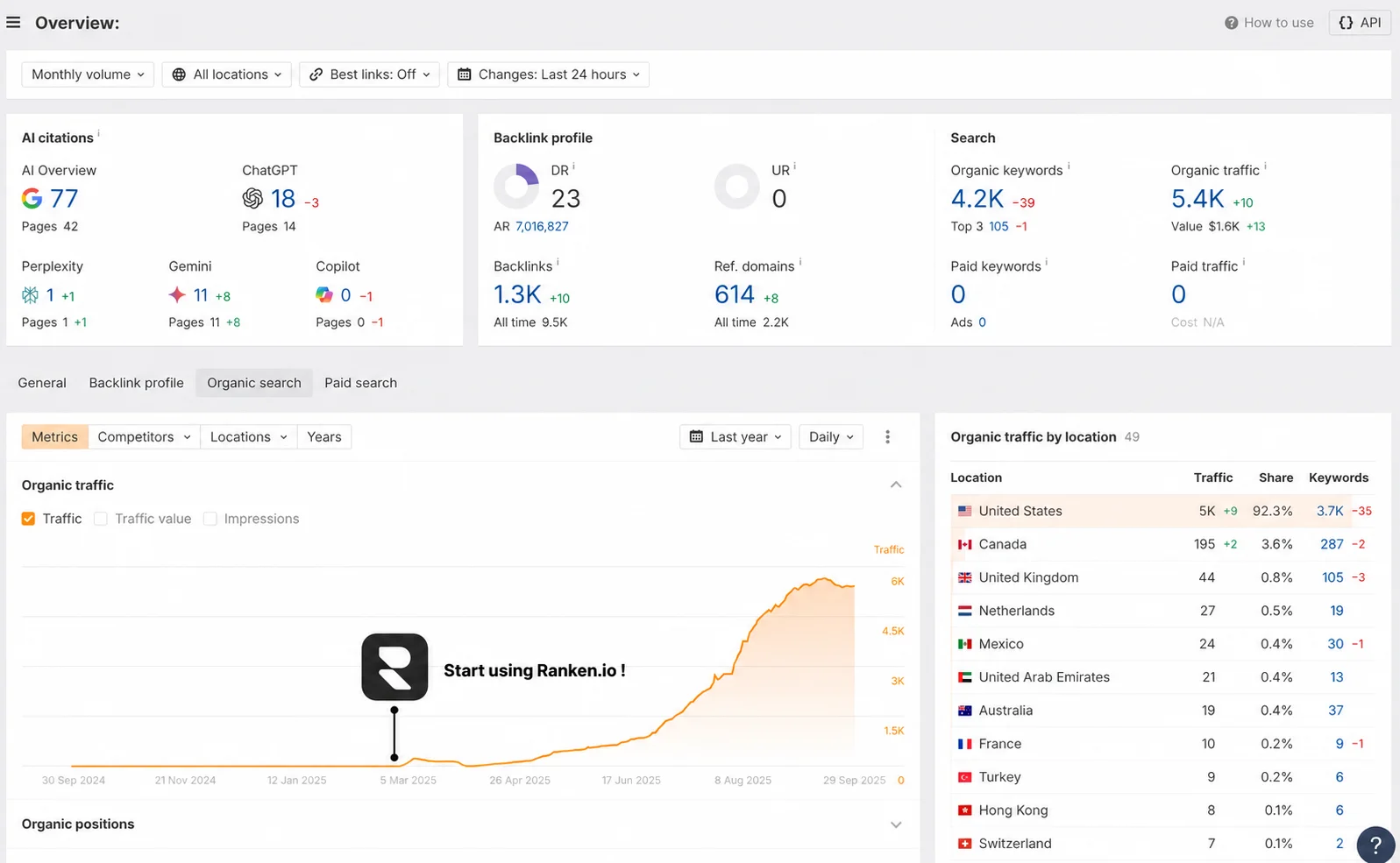Viewport: 1400px width, 863px height.
Task: Enable the Traffic value checkbox
Action: 101,519
